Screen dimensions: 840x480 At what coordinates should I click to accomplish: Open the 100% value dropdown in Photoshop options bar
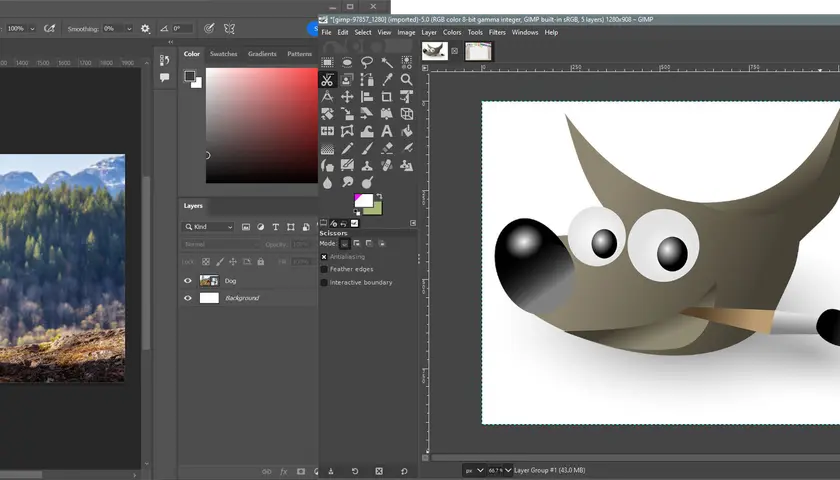[32, 28]
